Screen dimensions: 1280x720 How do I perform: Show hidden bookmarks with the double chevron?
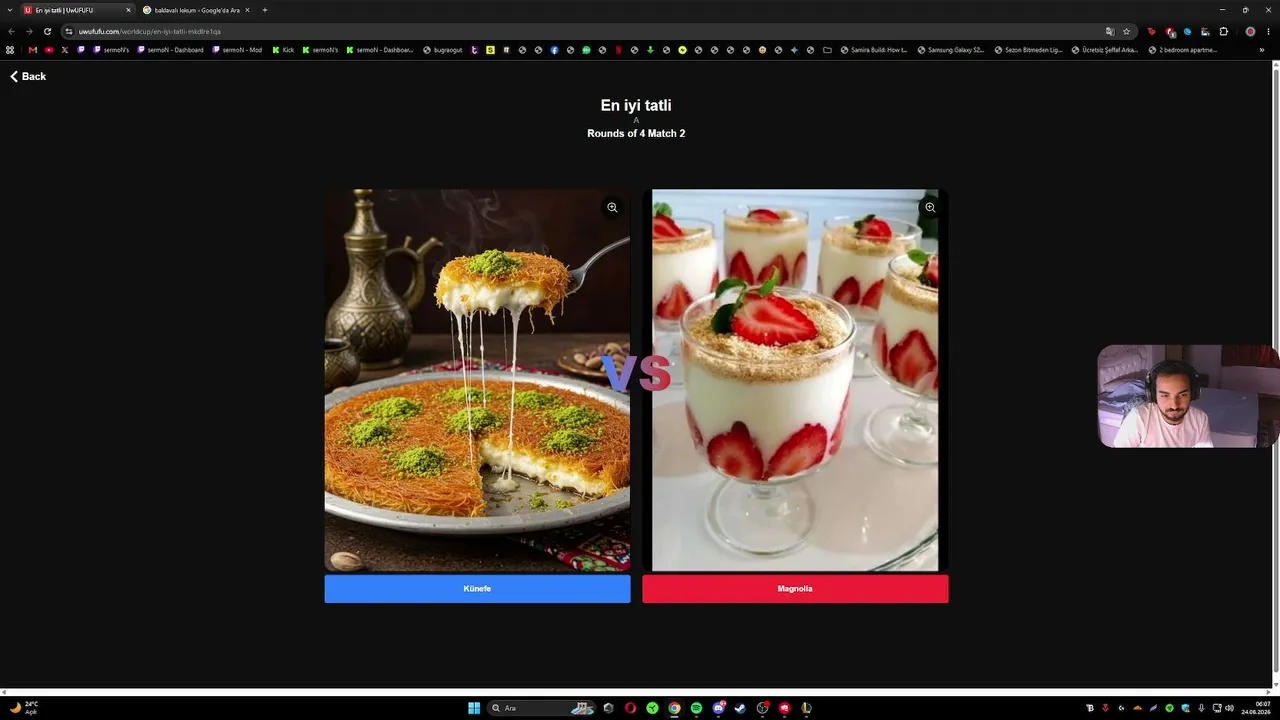click(x=1262, y=50)
